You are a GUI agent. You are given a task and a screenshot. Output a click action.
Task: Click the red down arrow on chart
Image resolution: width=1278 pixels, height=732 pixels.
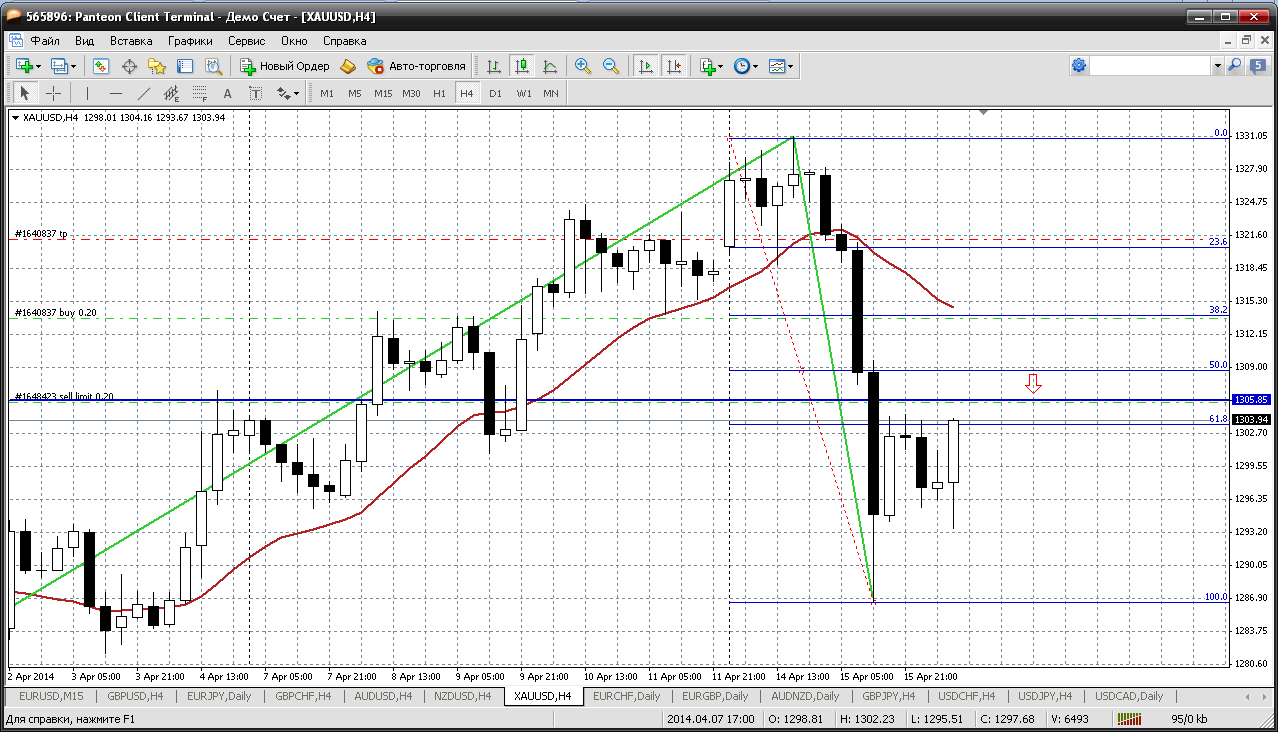1034,383
